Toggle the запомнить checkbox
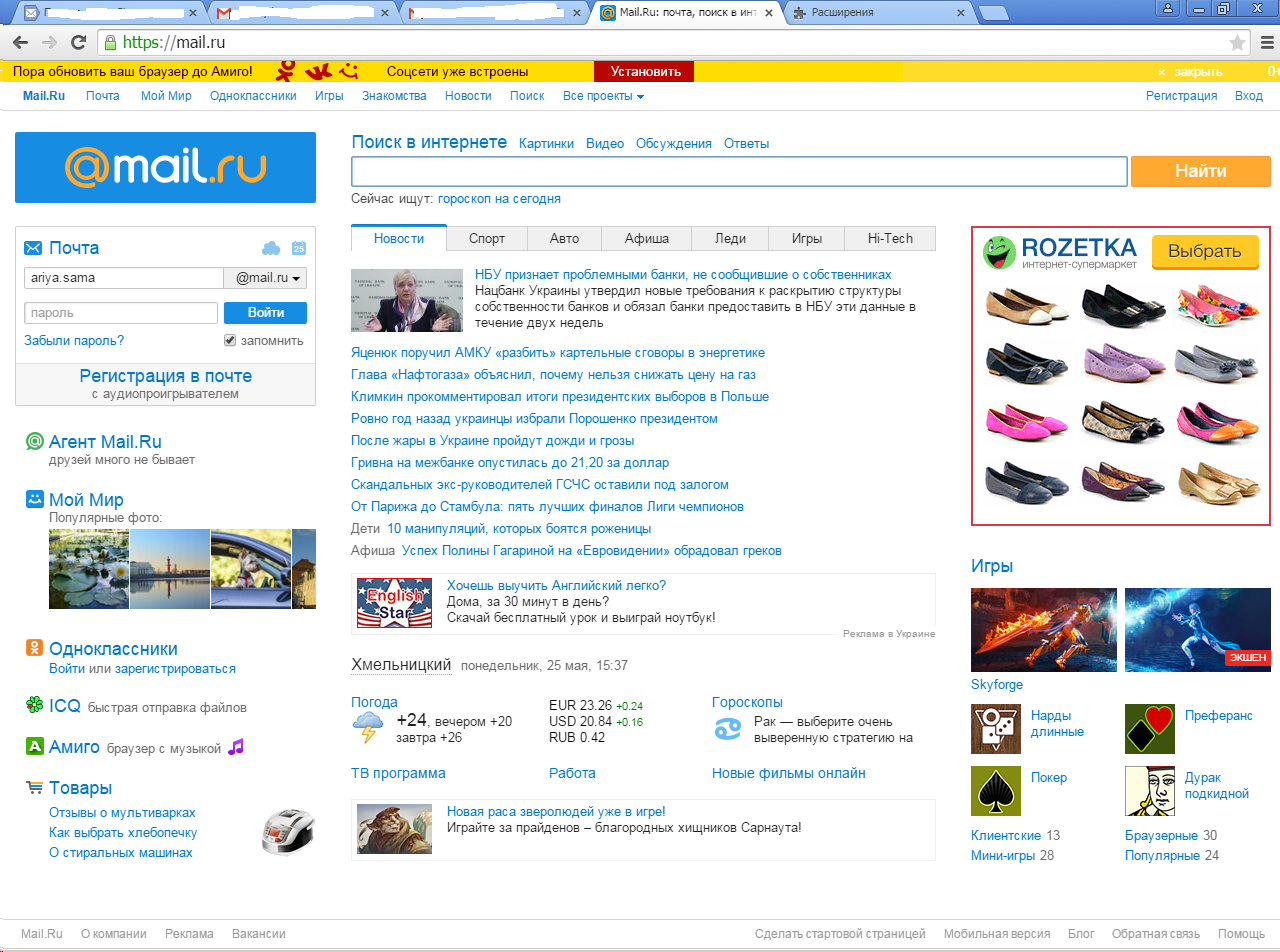The height and width of the screenshot is (952, 1280). pos(230,341)
